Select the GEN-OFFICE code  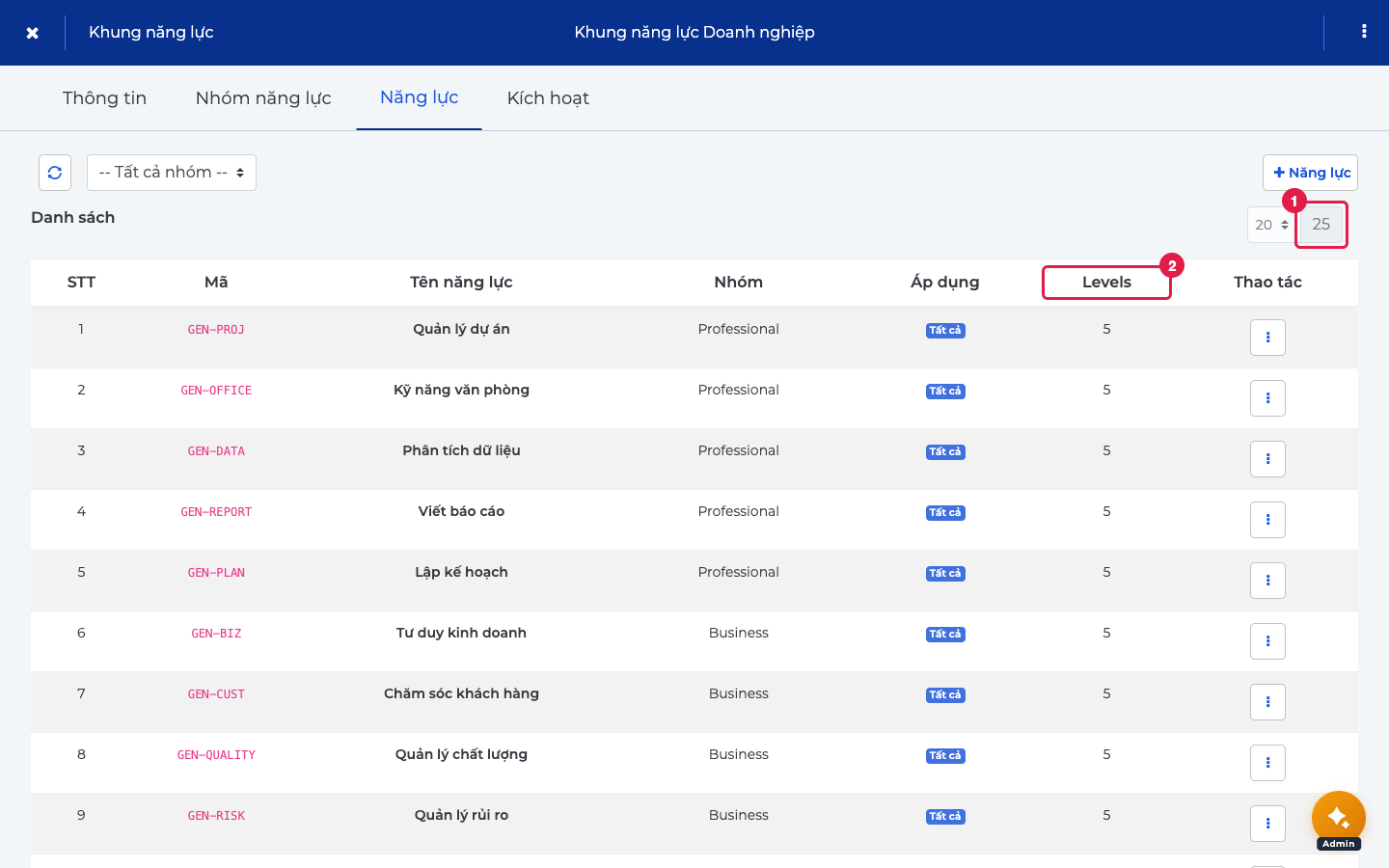pyautogui.click(x=216, y=391)
